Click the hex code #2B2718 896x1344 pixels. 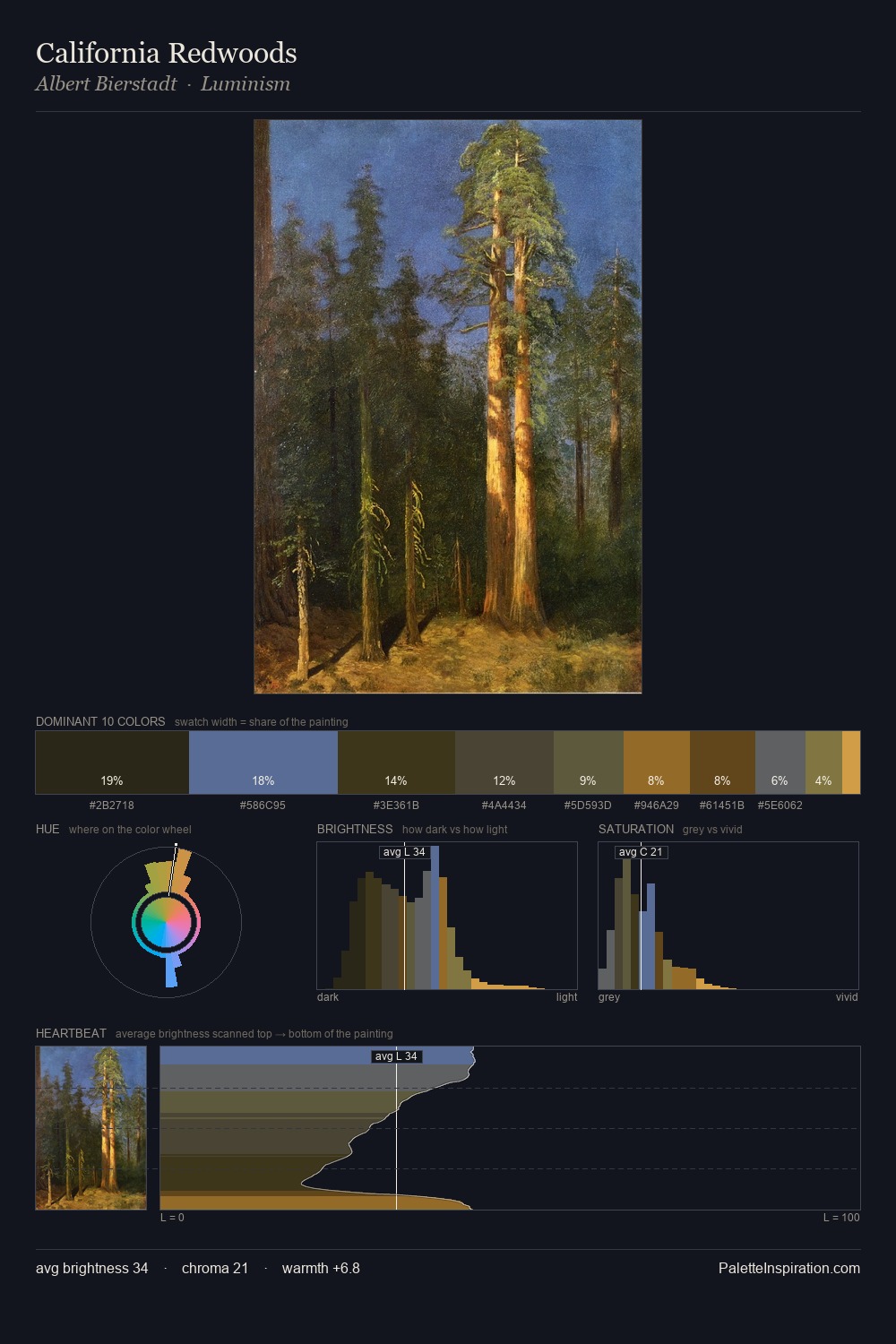[112, 806]
